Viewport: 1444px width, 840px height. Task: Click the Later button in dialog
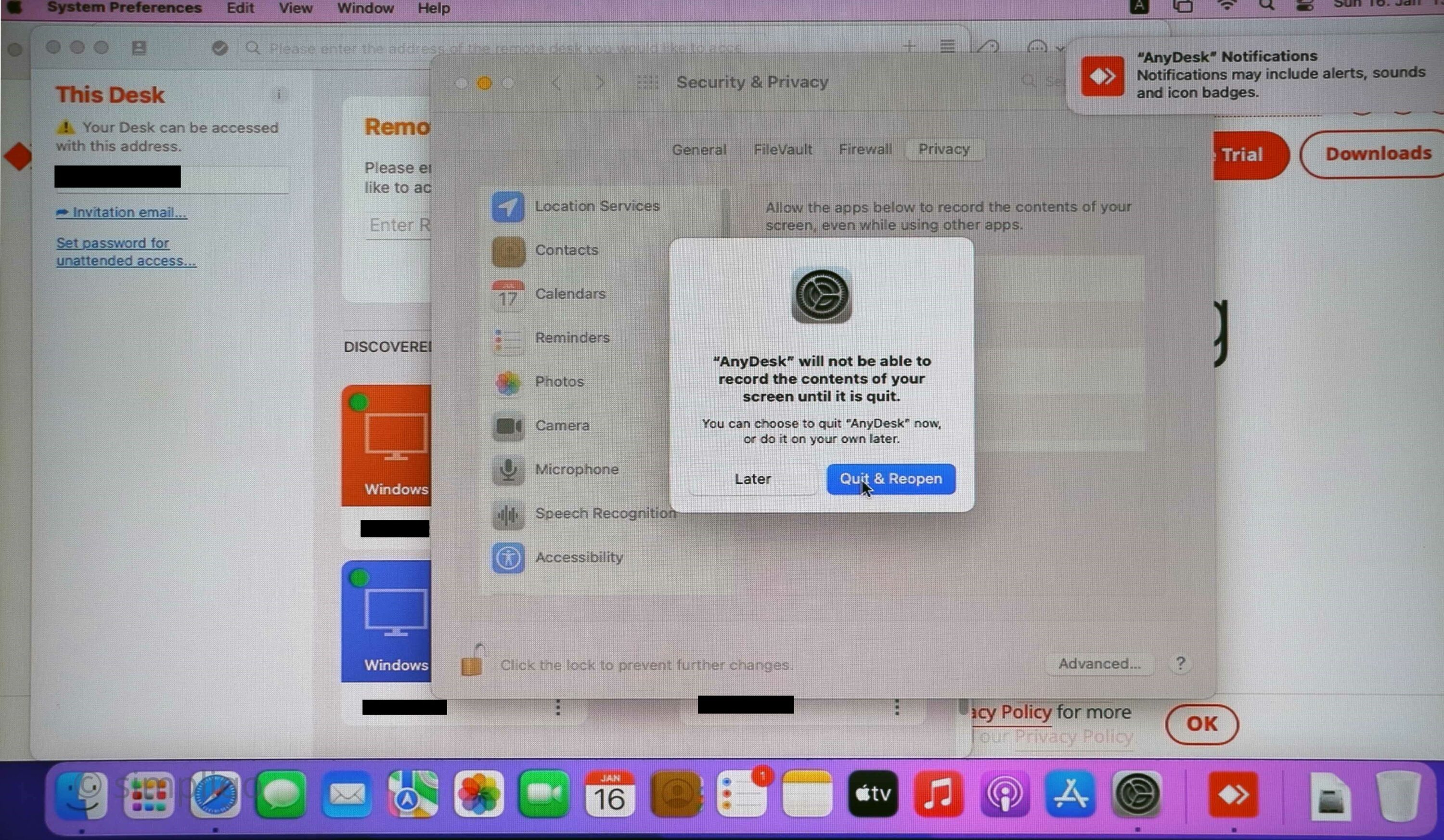(x=752, y=478)
